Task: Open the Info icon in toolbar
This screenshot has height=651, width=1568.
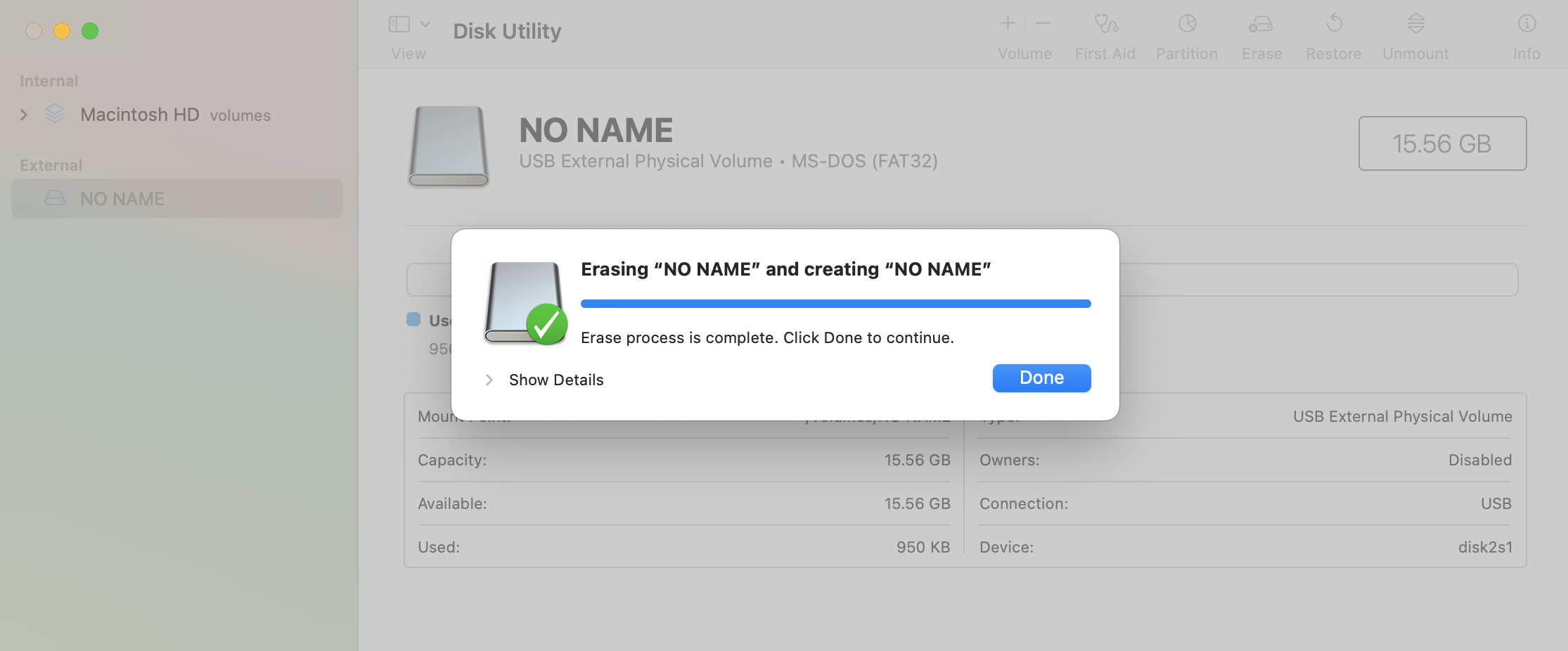Action: coord(1527,24)
